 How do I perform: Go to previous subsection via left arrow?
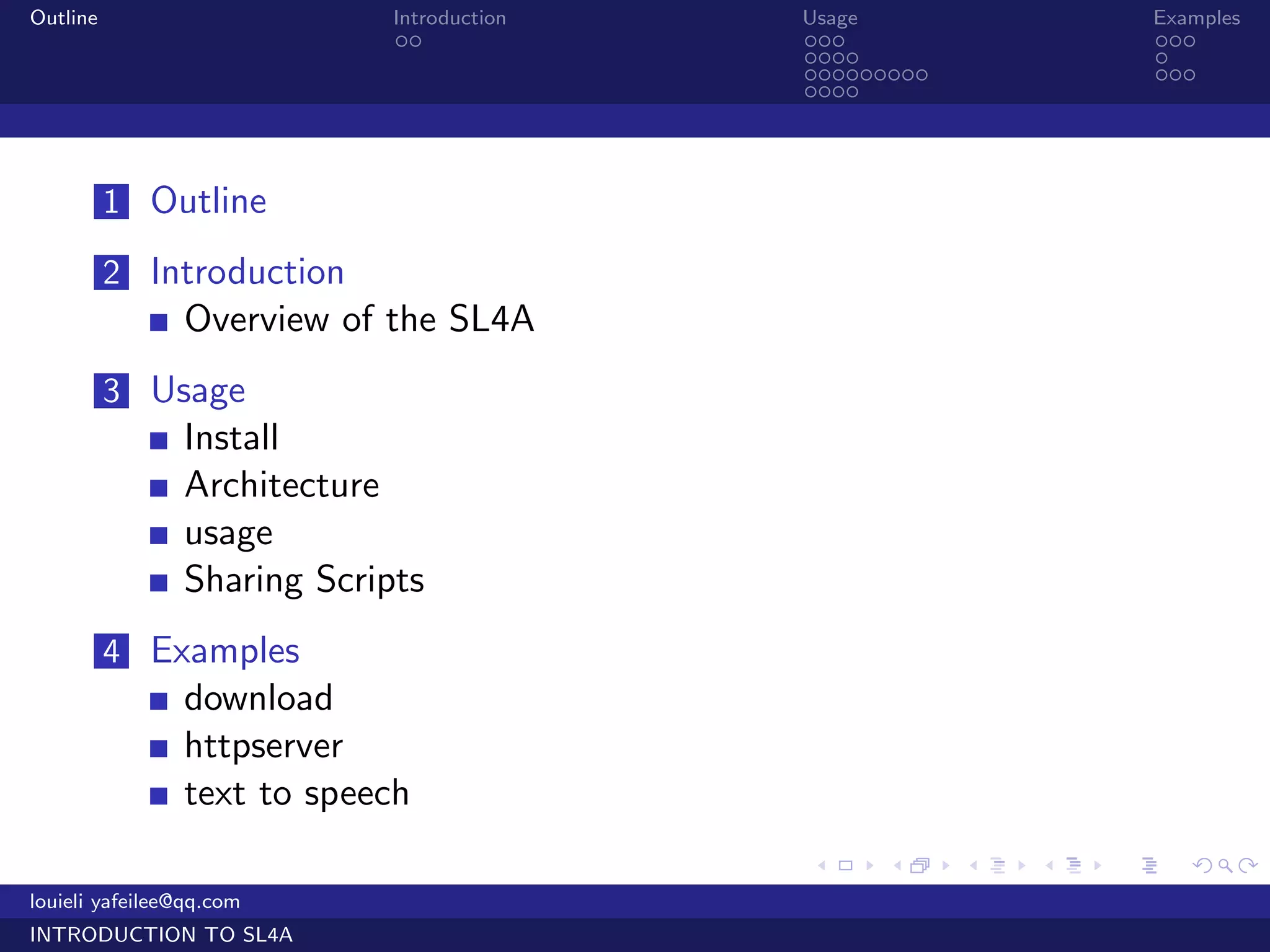[974, 865]
